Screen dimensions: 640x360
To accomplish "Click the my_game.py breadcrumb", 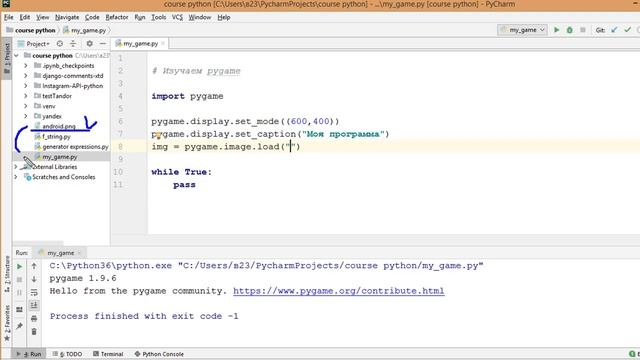I will pyautogui.click(x=84, y=30).
